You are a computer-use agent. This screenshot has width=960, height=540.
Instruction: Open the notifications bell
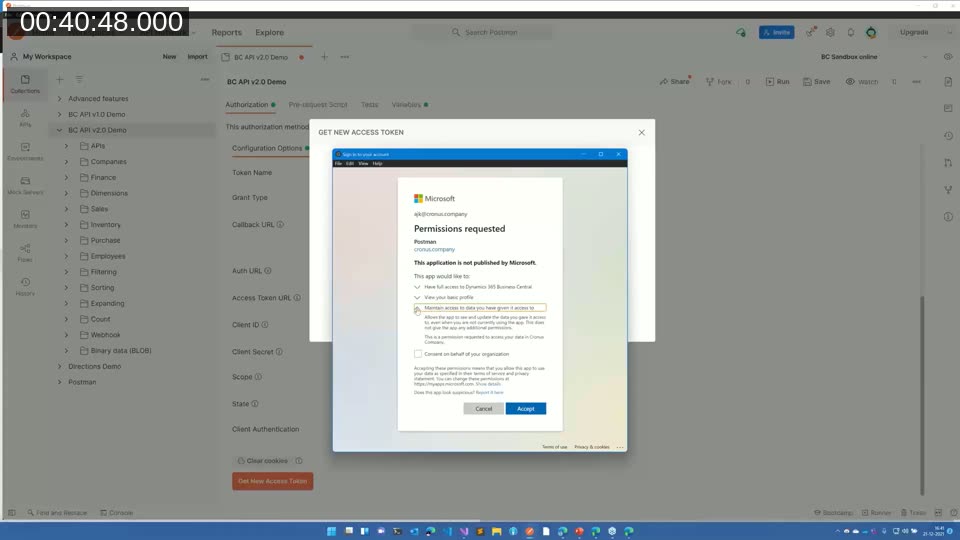[x=850, y=32]
